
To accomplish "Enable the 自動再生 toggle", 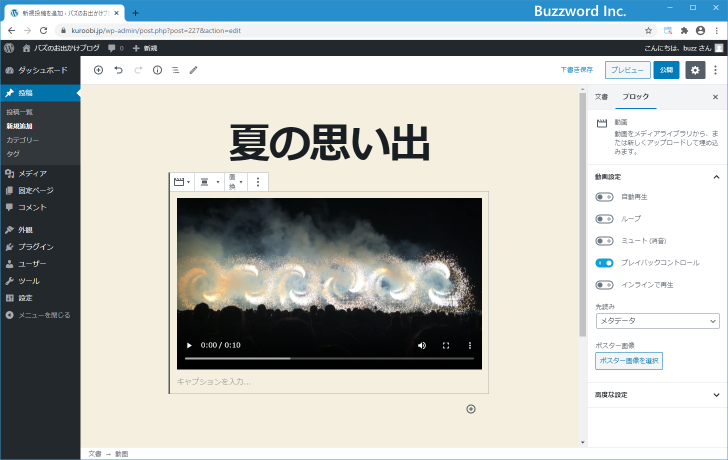I will pyautogui.click(x=604, y=197).
